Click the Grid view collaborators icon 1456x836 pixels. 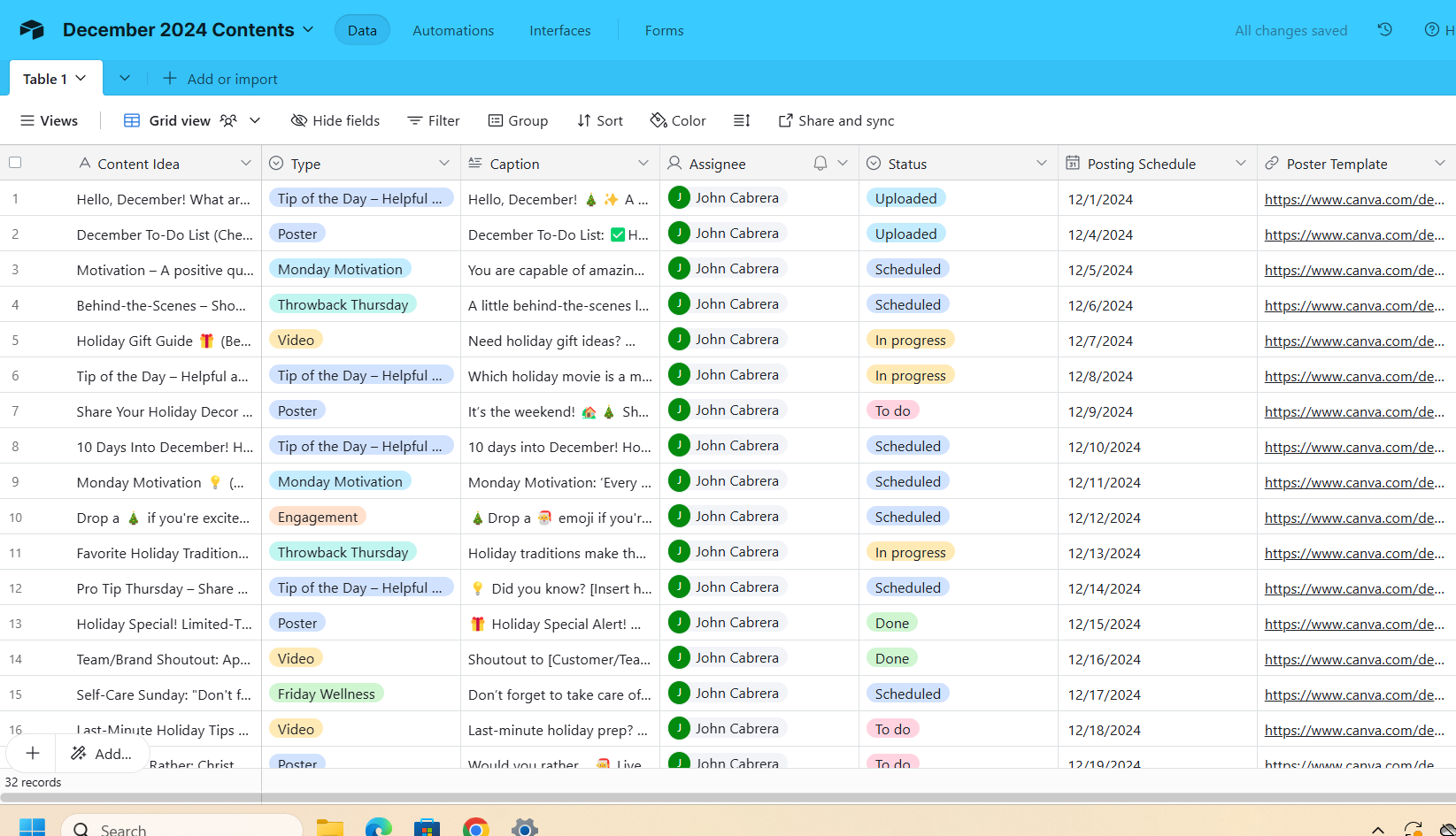tap(228, 120)
